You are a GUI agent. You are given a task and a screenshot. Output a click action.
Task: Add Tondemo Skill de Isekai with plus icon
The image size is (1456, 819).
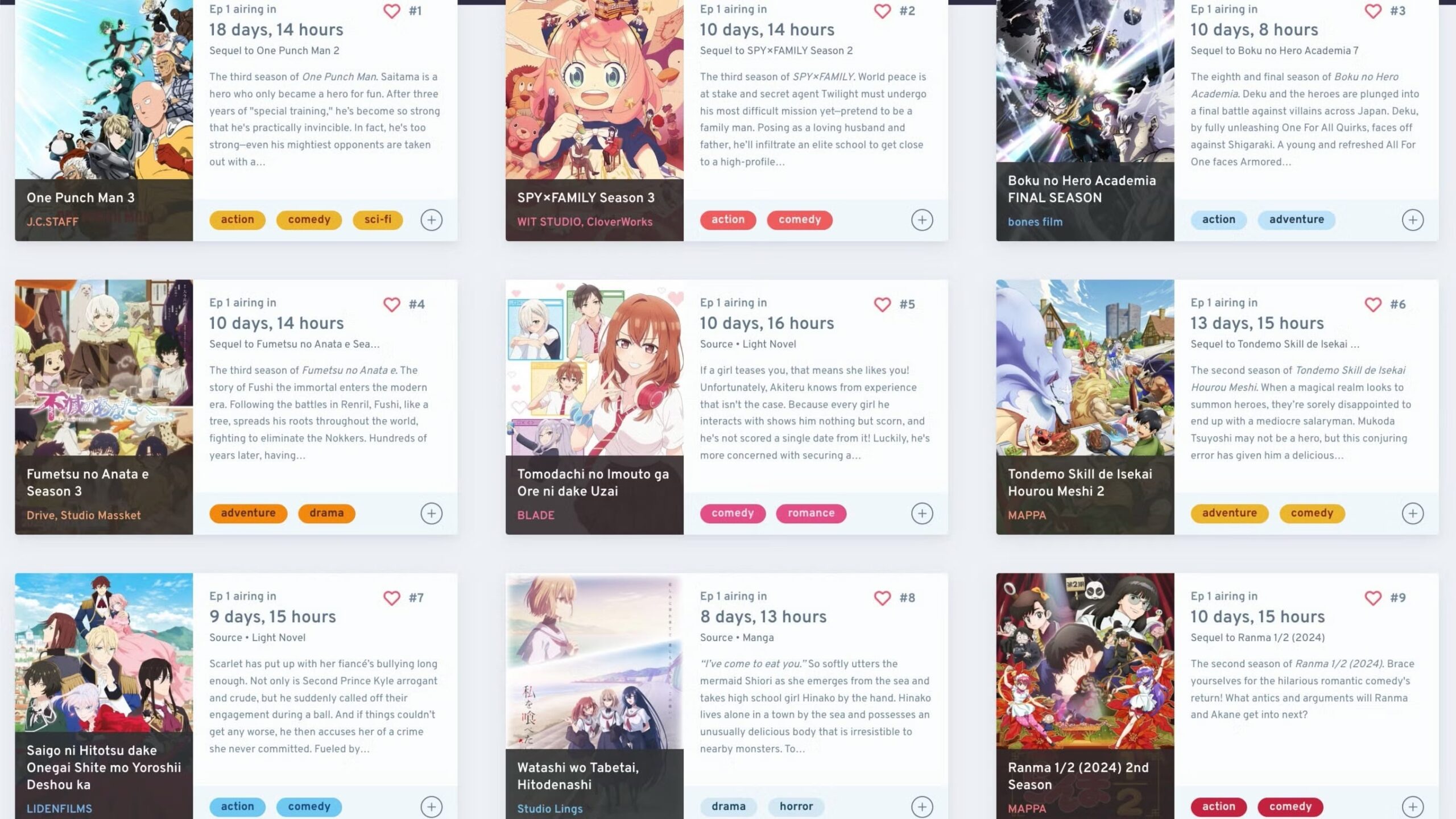click(1412, 514)
